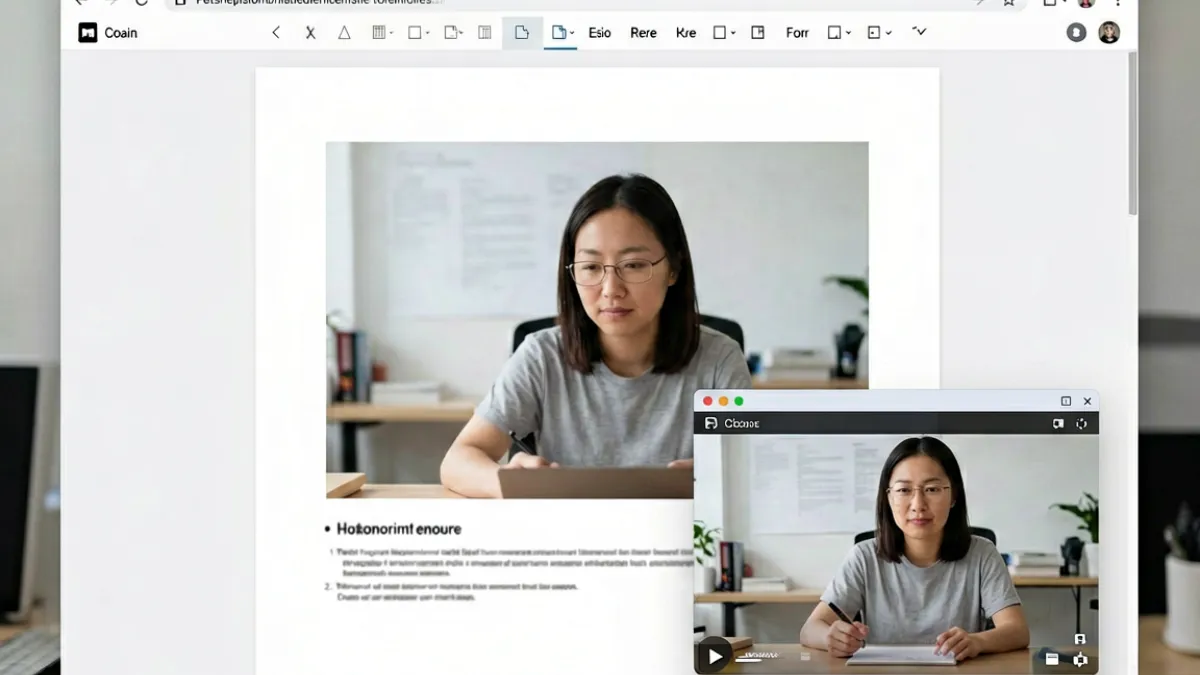Go back with the left chevron icon
The height and width of the screenshot is (675, 1200).
(276, 33)
